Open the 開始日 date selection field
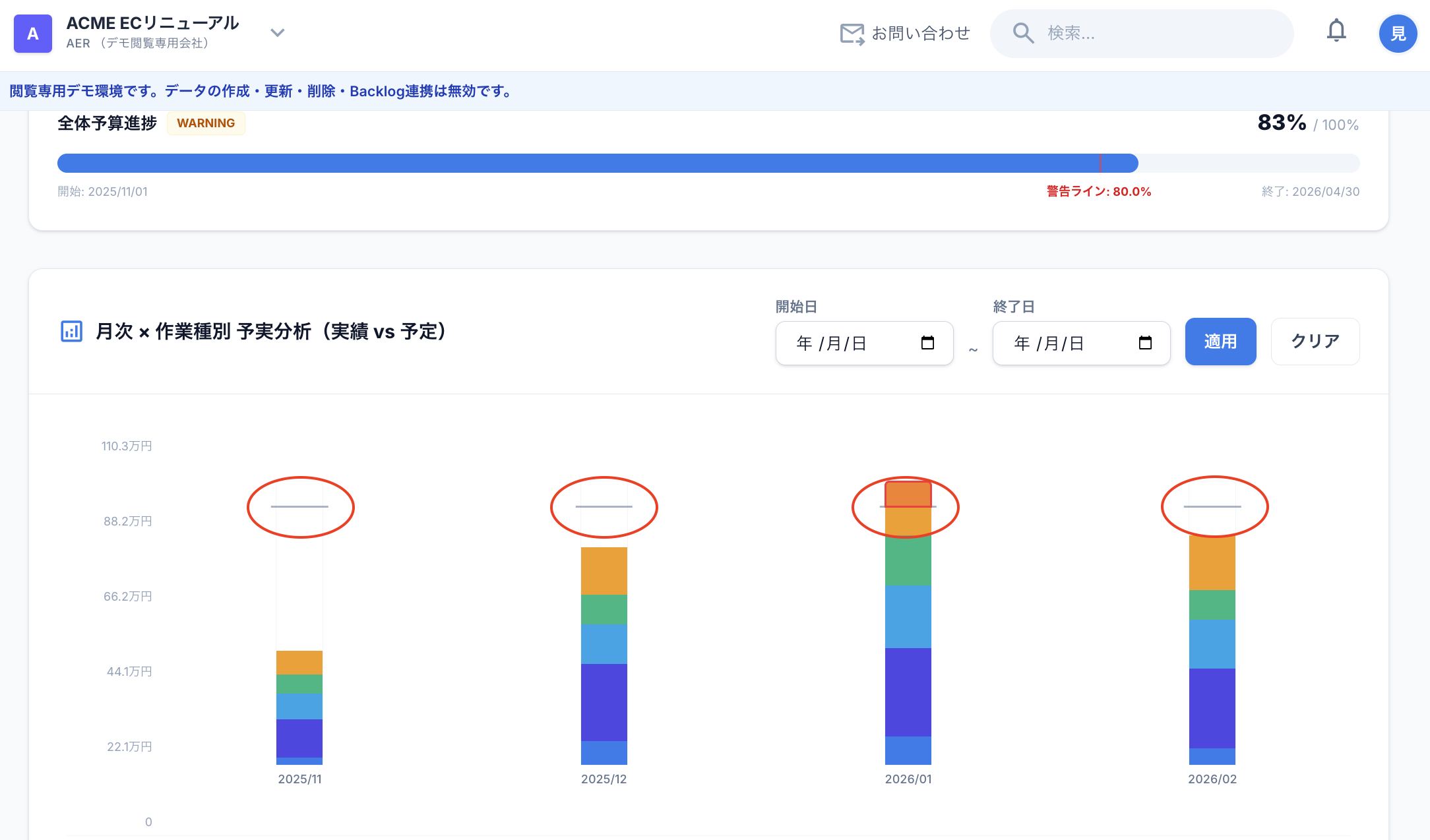Viewport: 1430px width, 840px height. point(851,343)
